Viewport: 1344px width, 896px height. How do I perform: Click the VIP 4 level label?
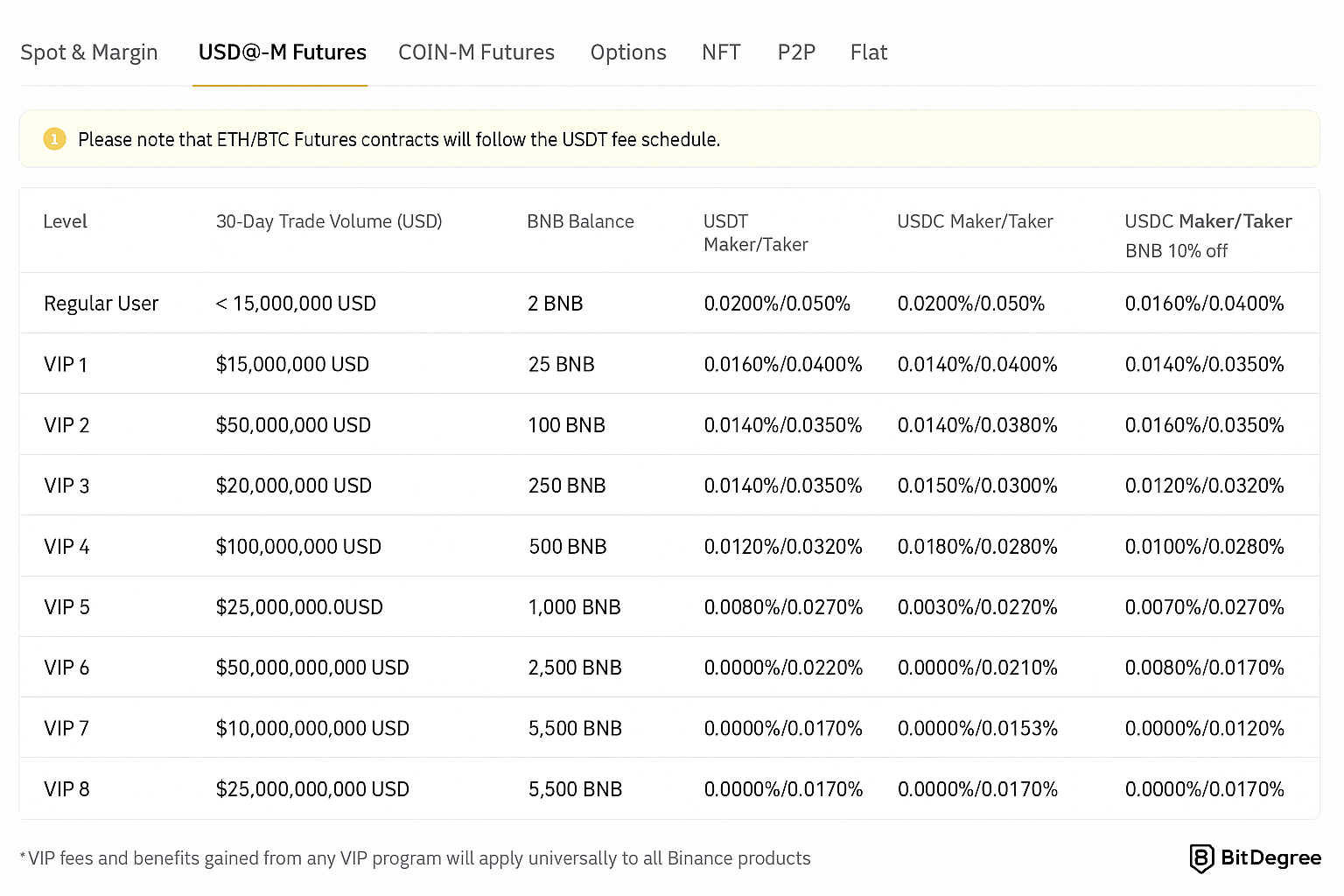tap(66, 547)
